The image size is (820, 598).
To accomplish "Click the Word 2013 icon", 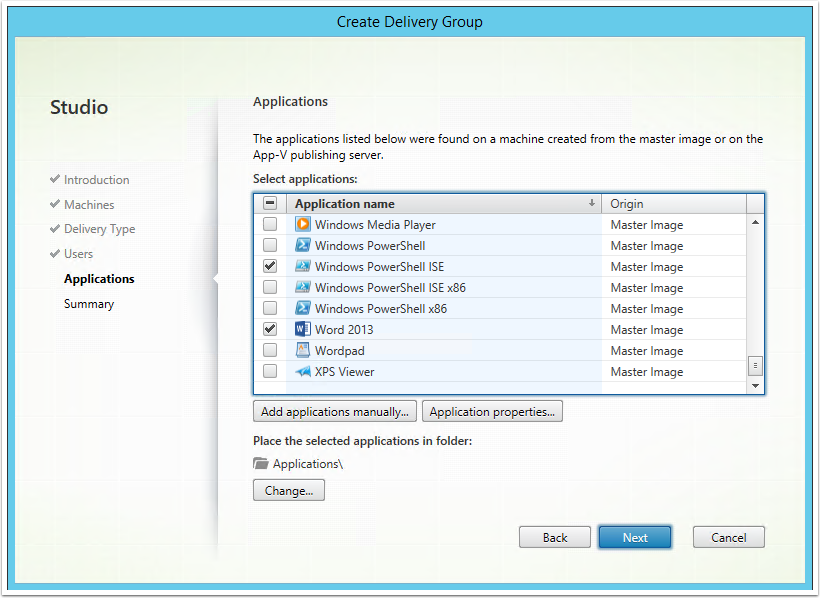I will pyautogui.click(x=302, y=329).
